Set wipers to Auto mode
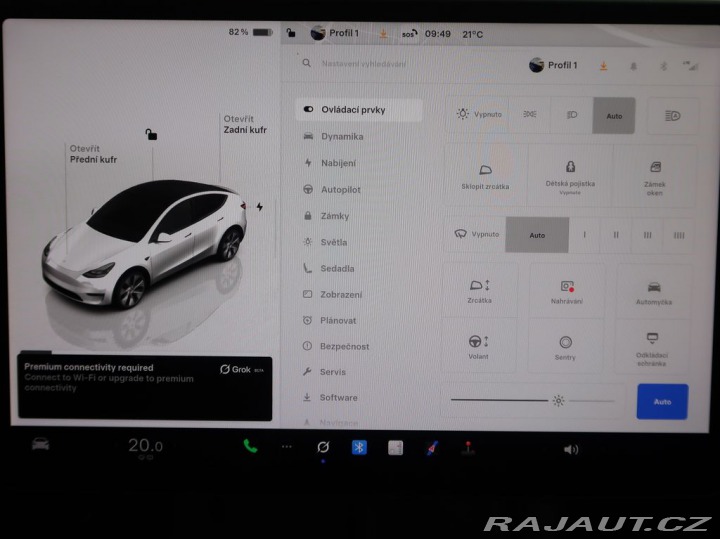720x539 pixels. (537, 235)
